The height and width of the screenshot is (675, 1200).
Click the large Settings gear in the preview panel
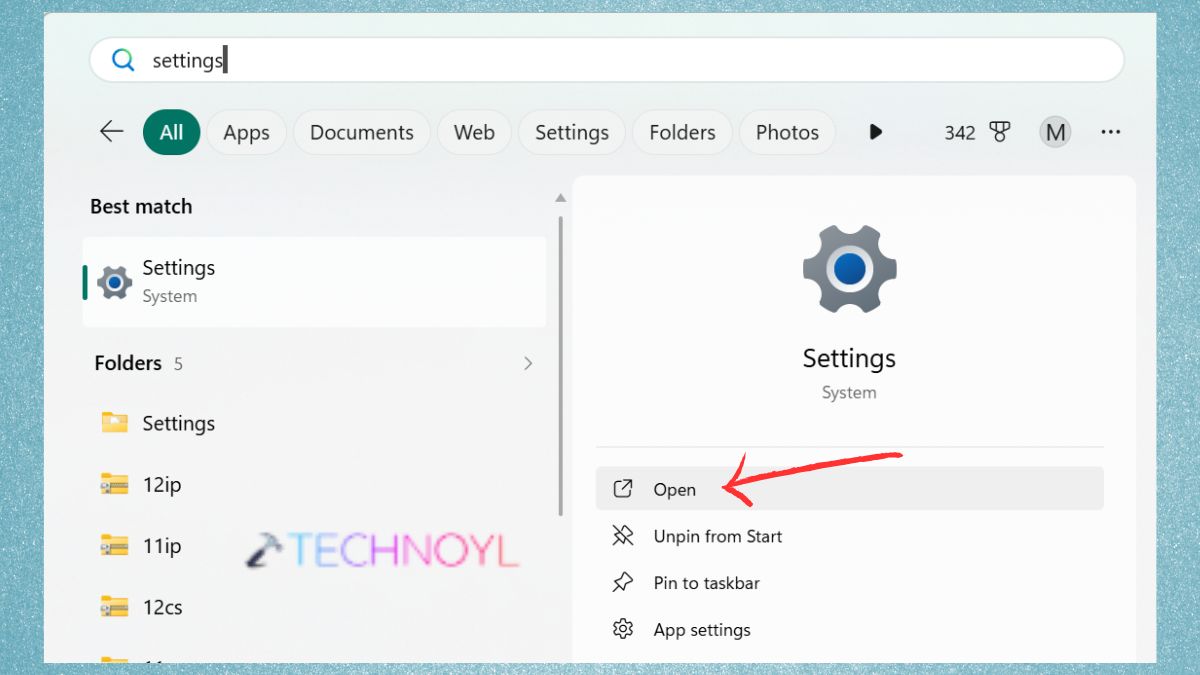tap(849, 268)
